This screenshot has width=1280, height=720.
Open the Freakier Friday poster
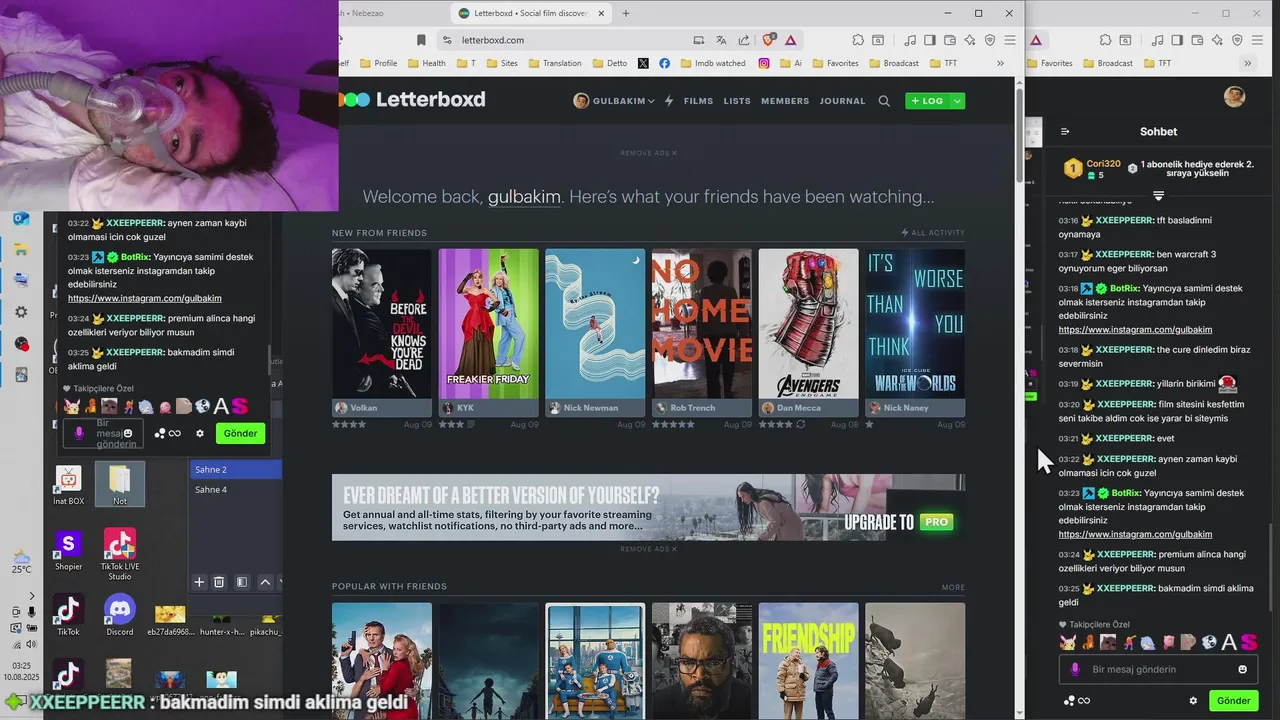pos(488,324)
